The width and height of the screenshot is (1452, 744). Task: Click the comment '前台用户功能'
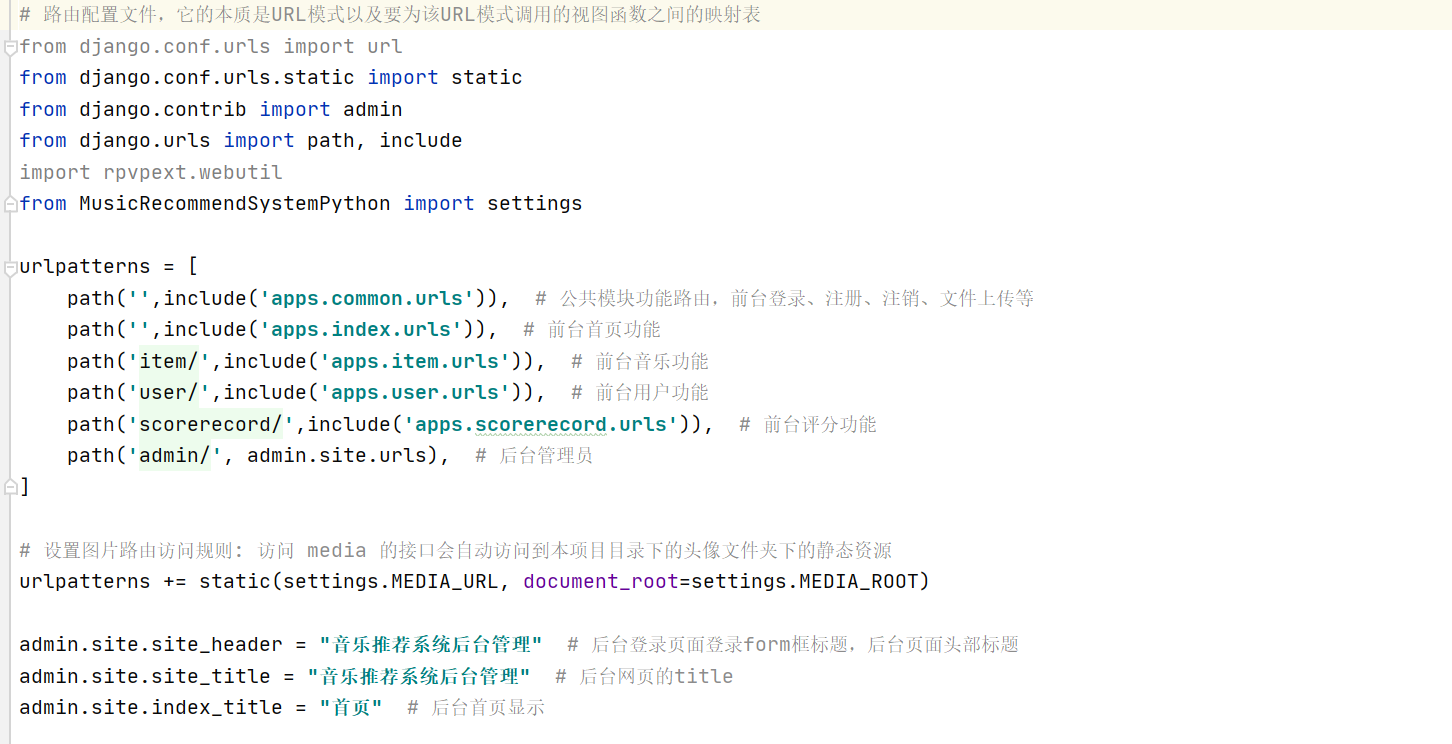click(x=640, y=393)
